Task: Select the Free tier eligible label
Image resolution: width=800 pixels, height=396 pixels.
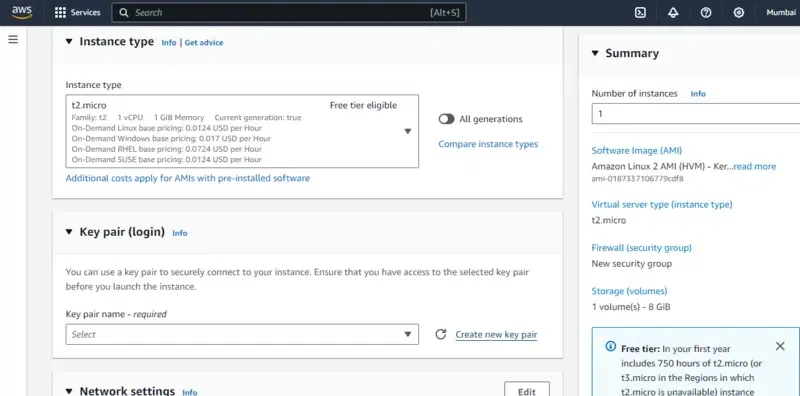Action: click(x=363, y=106)
